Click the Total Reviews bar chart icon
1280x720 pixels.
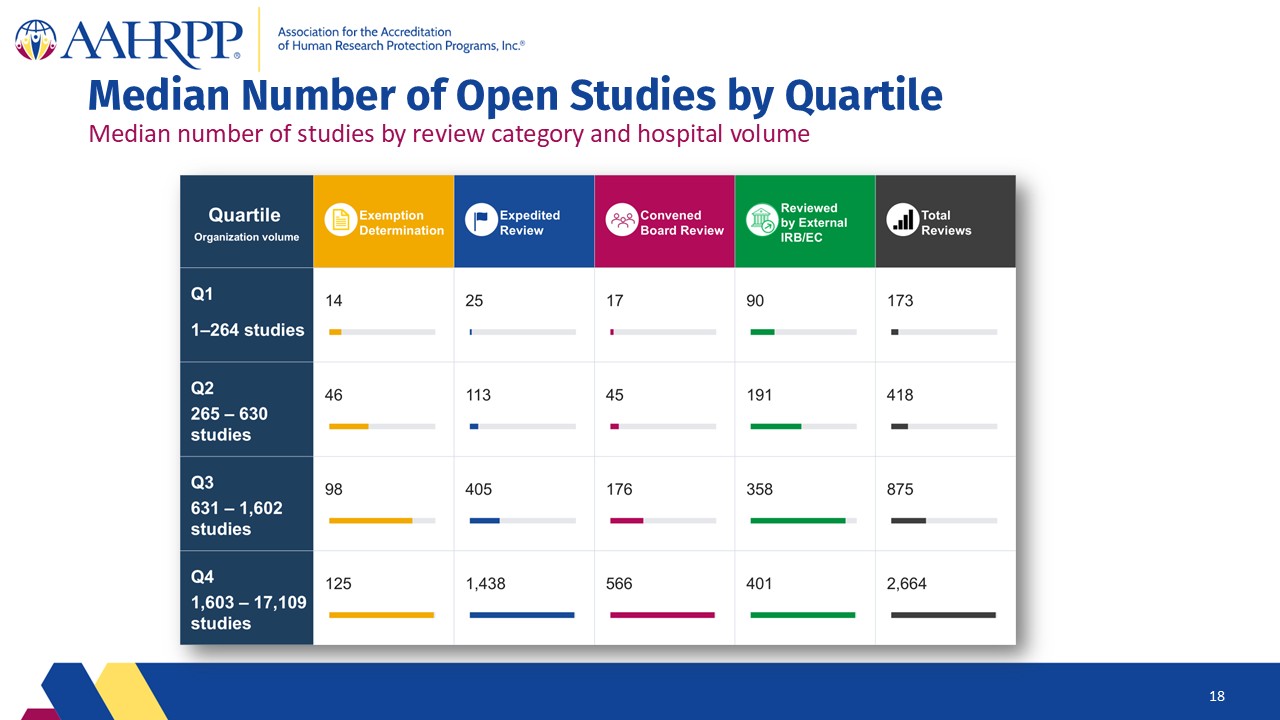pos(903,221)
